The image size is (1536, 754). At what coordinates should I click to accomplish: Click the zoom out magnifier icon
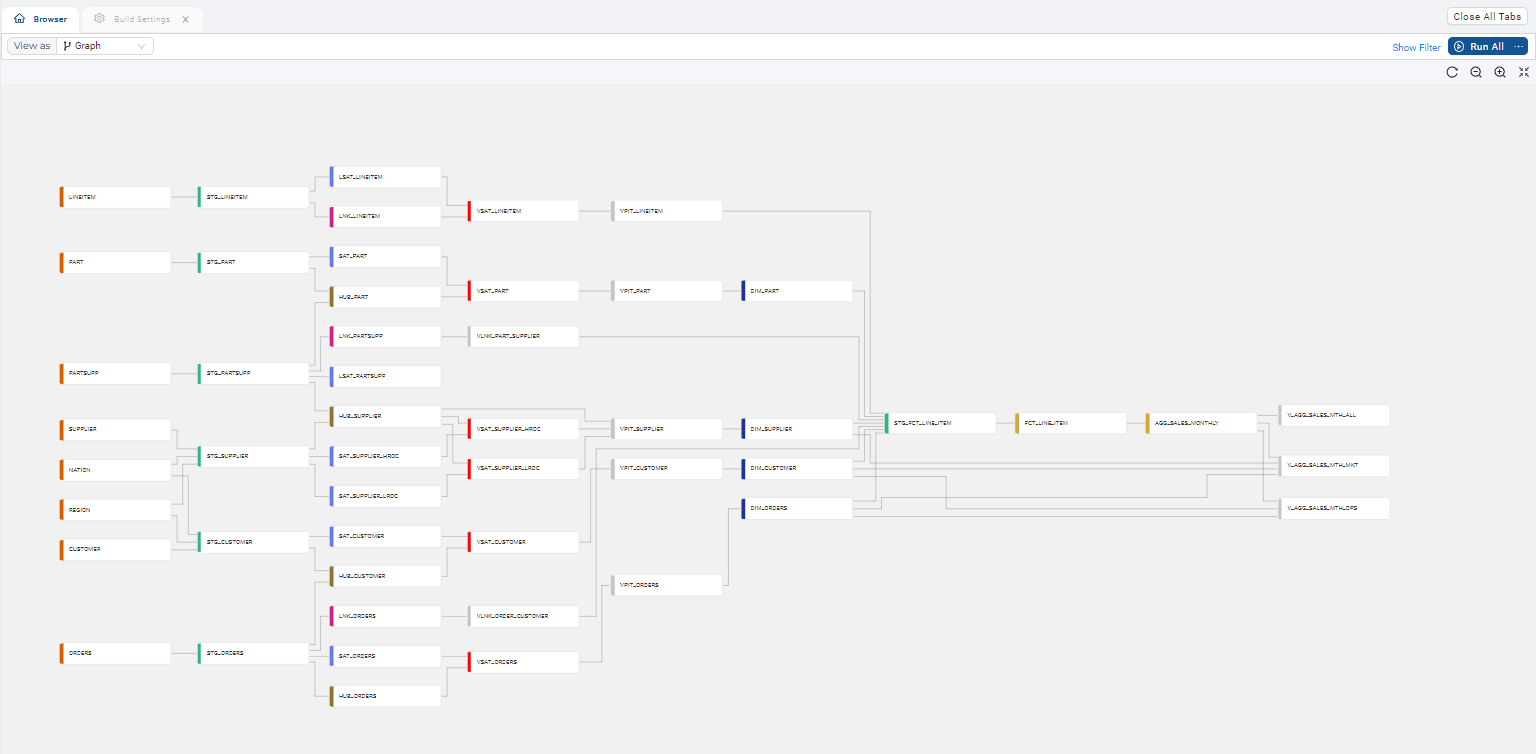click(1476, 72)
